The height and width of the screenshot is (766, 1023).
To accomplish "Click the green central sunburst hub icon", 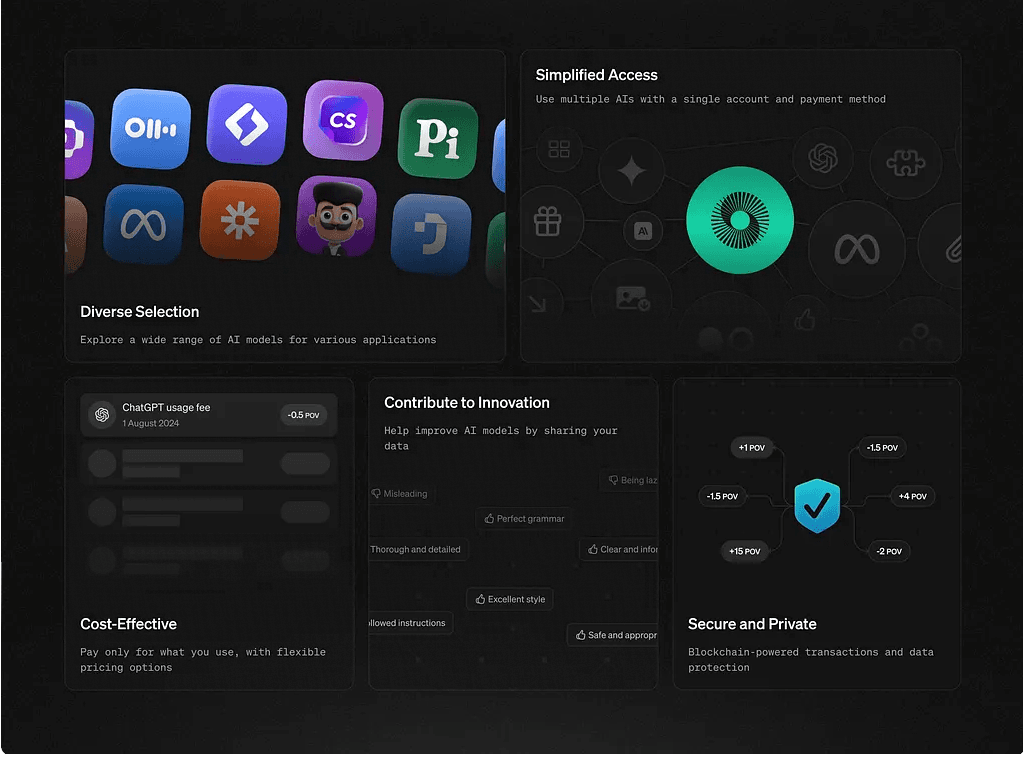I will click(740, 220).
